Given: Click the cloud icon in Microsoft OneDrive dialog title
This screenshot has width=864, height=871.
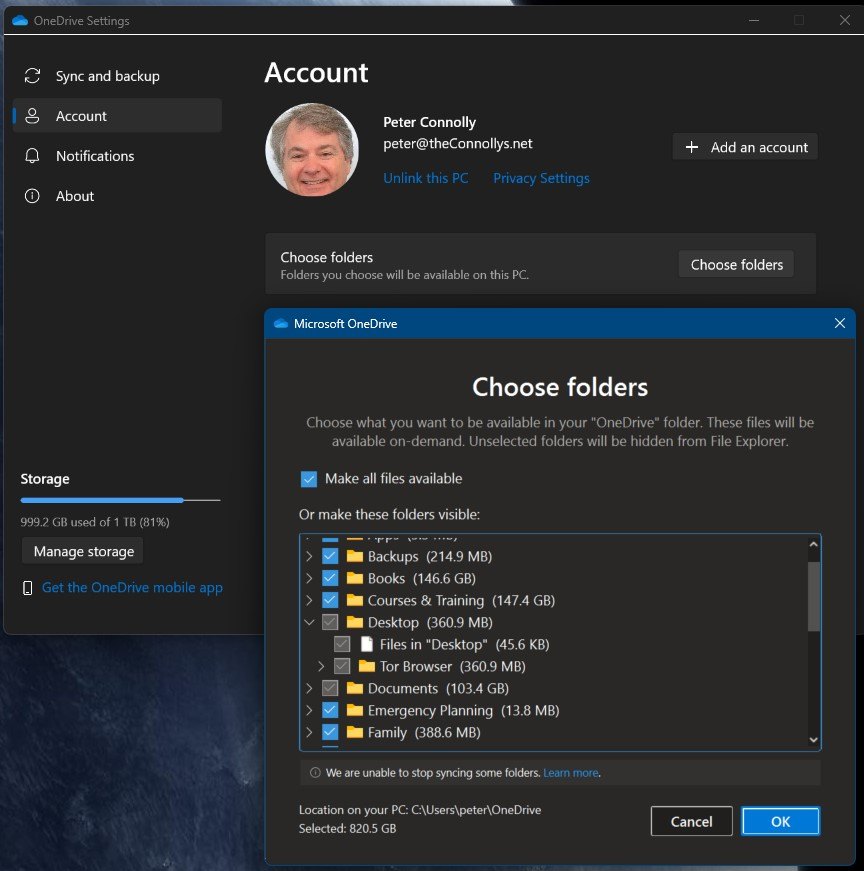Looking at the screenshot, I should coord(281,323).
